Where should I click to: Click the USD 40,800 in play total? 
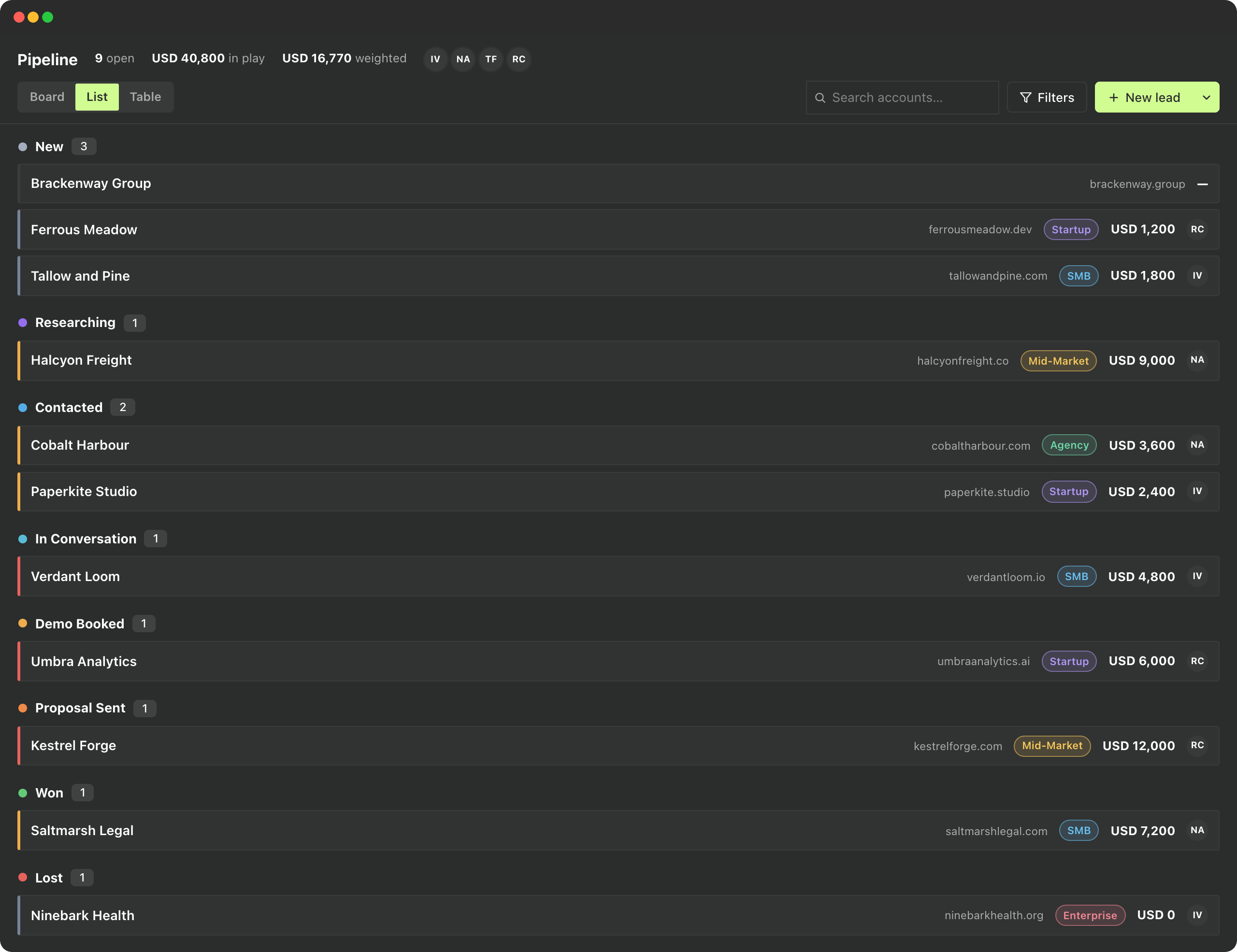click(x=208, y=58)
